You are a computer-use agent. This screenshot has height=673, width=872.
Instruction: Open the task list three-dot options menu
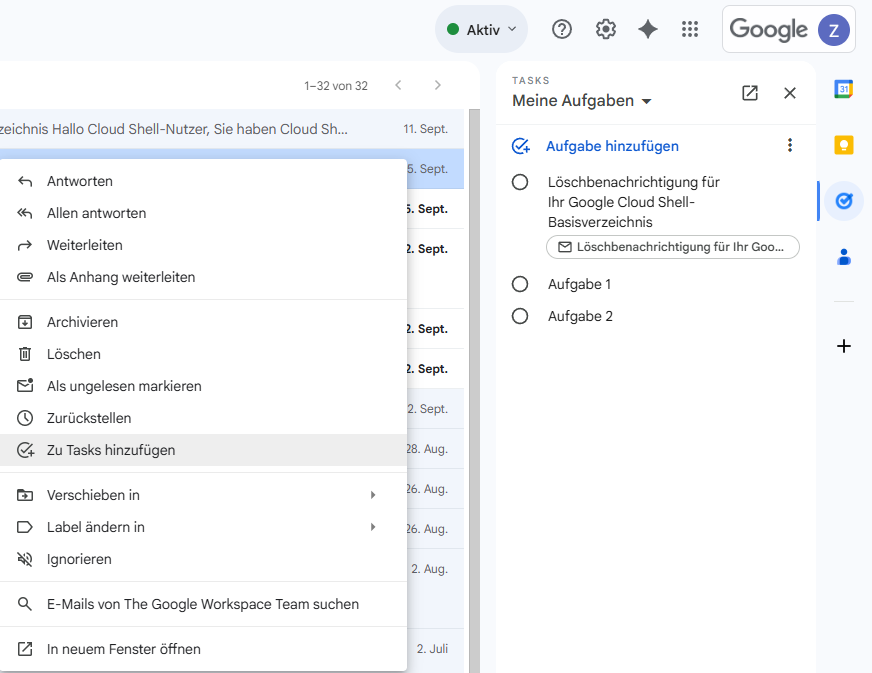coord(790,146)
